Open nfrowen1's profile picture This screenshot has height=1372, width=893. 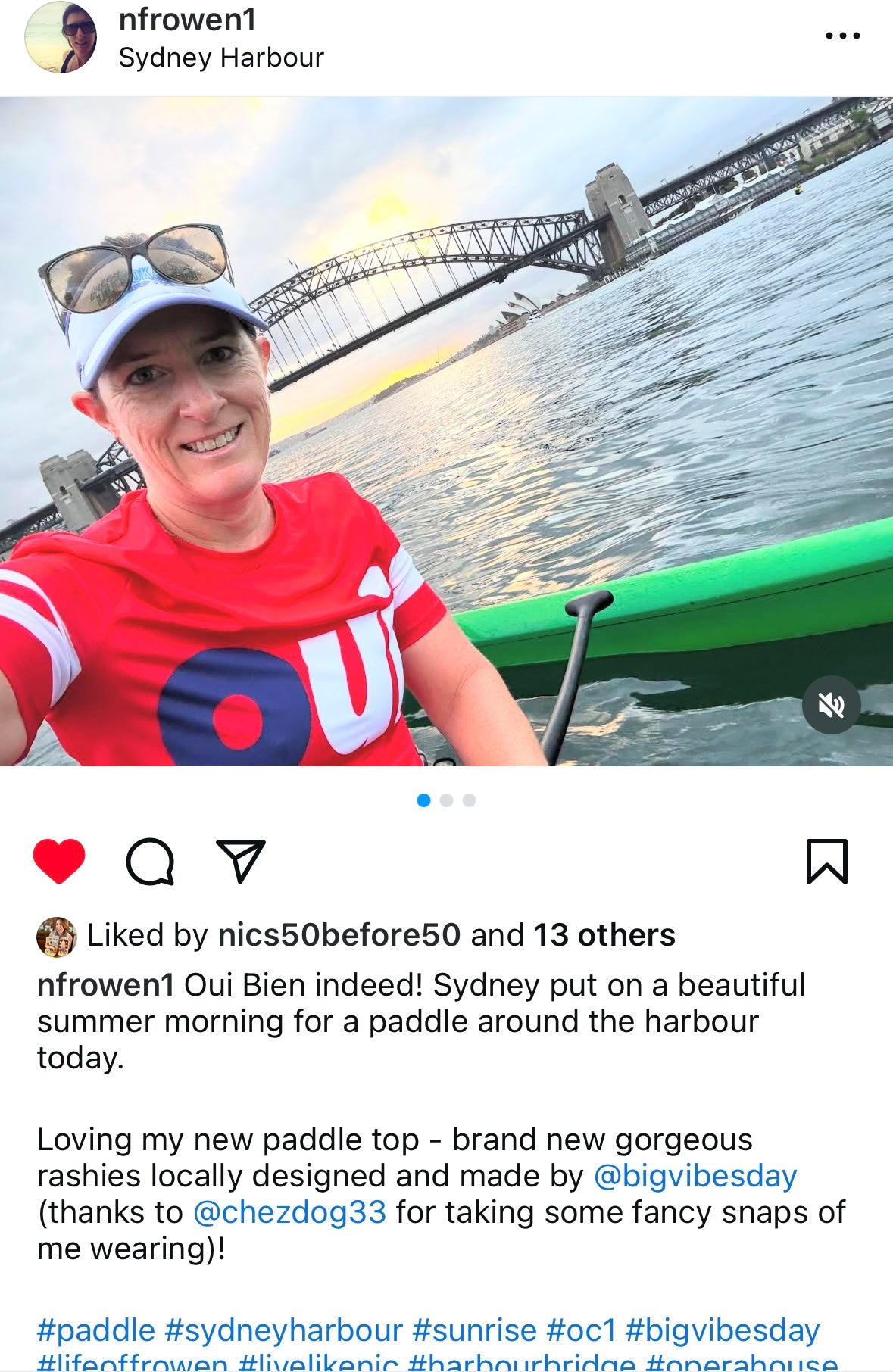61,37
